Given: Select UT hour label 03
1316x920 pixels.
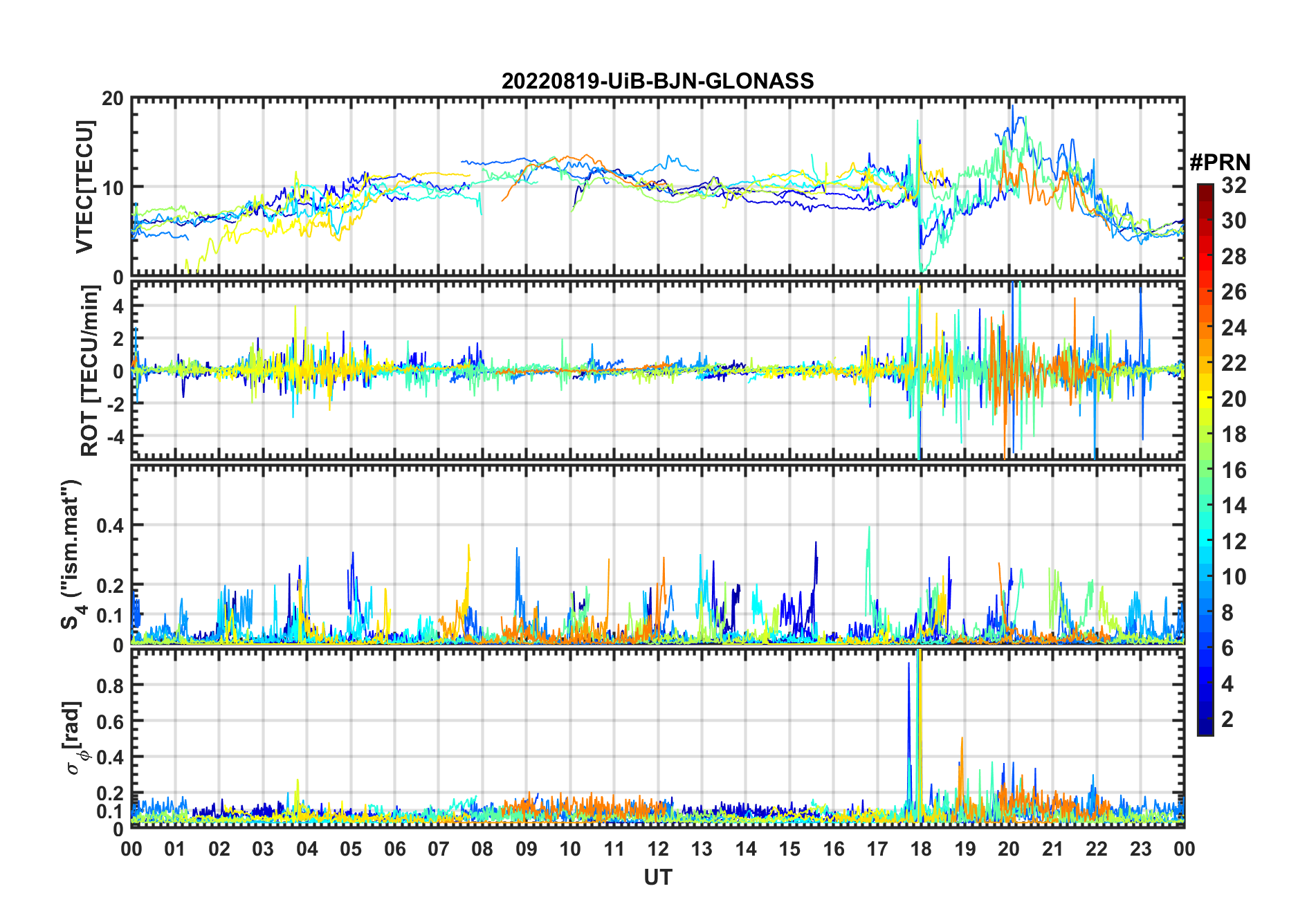Looking at the screenshot, I should tap(263, 849).
